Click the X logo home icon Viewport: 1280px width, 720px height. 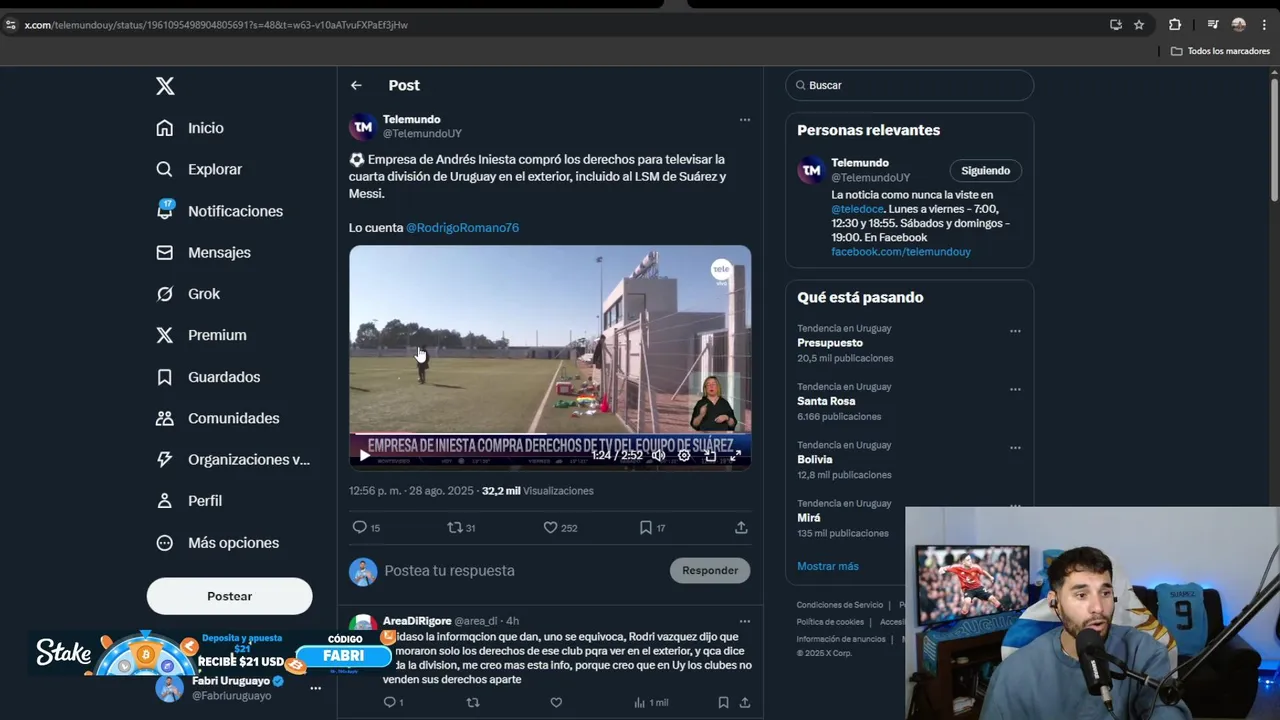pos(165,86)
